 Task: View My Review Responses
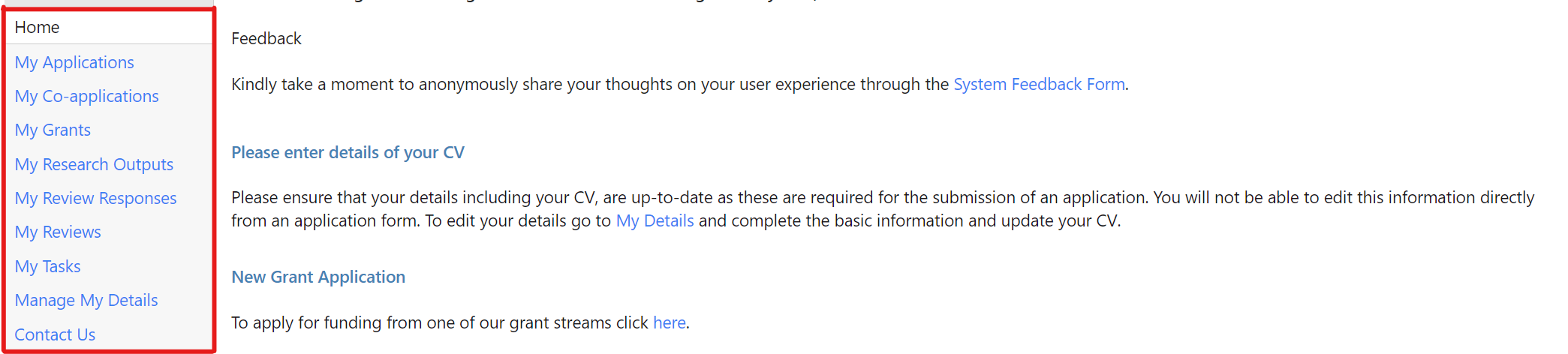click(95, 198)
